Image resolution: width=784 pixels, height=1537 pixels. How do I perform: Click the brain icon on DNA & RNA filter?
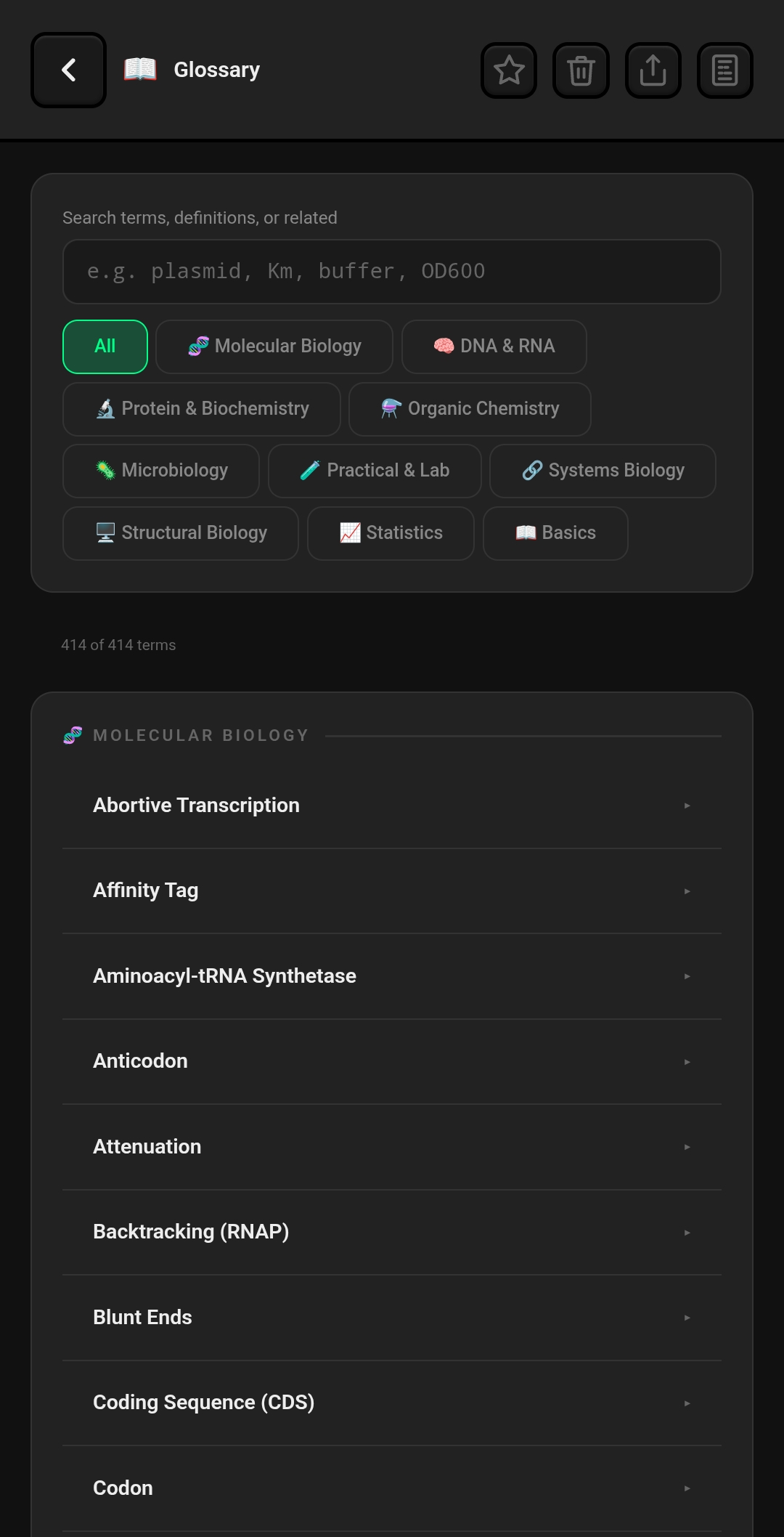click(x=441, y=346)
